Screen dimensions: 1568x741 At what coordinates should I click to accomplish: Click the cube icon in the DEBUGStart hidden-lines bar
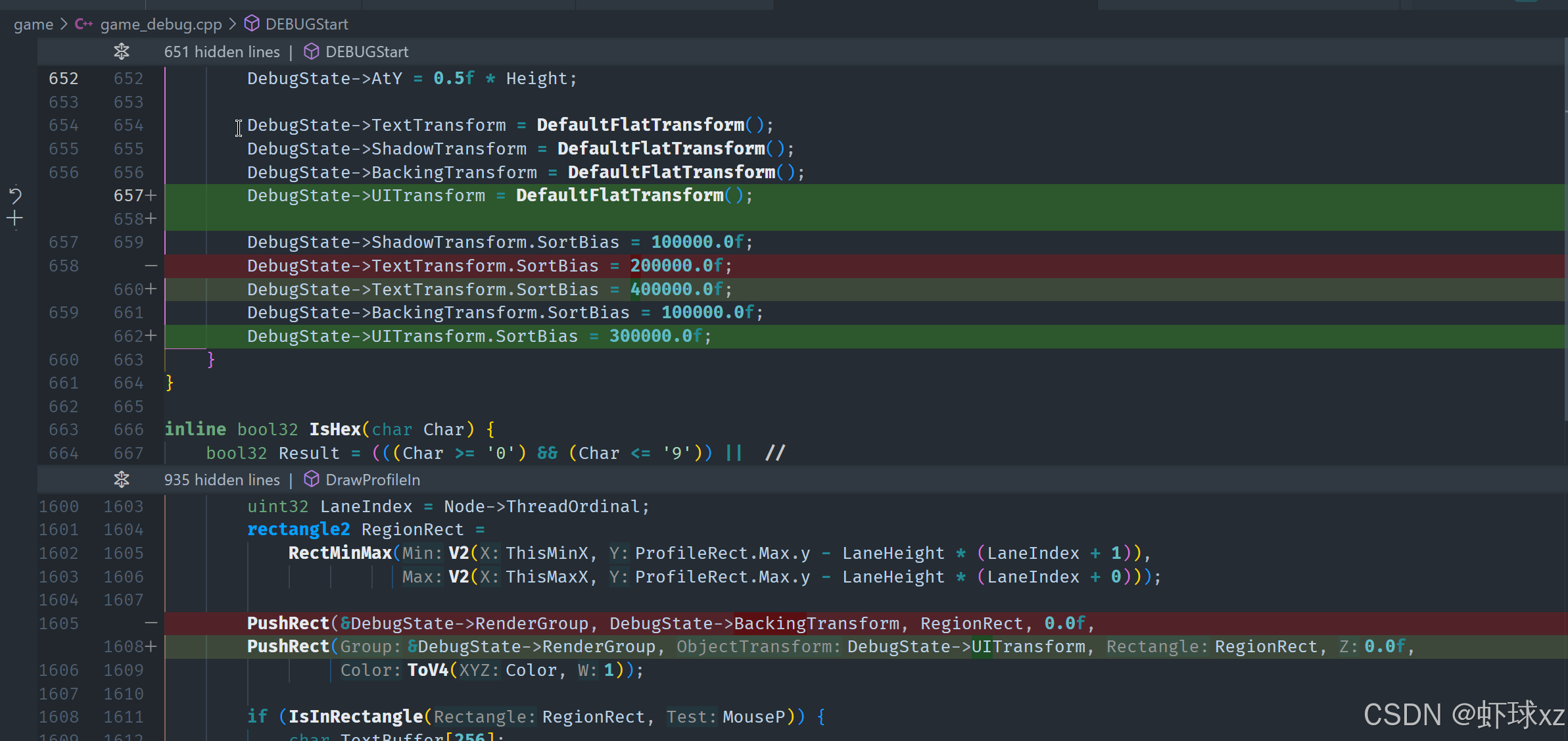(x=312, y=51)
